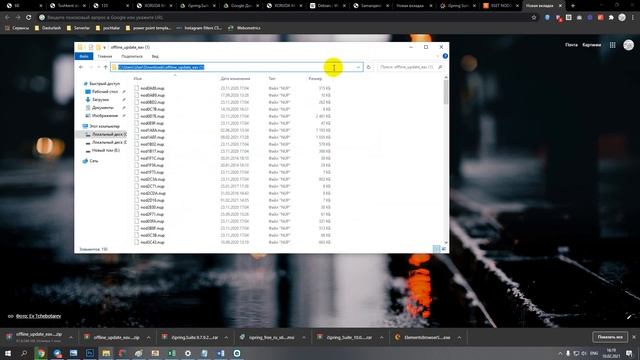Screen dimensions: 640x360
Task: Open Recent locations dropdown in Explorer
Action: 98,67
